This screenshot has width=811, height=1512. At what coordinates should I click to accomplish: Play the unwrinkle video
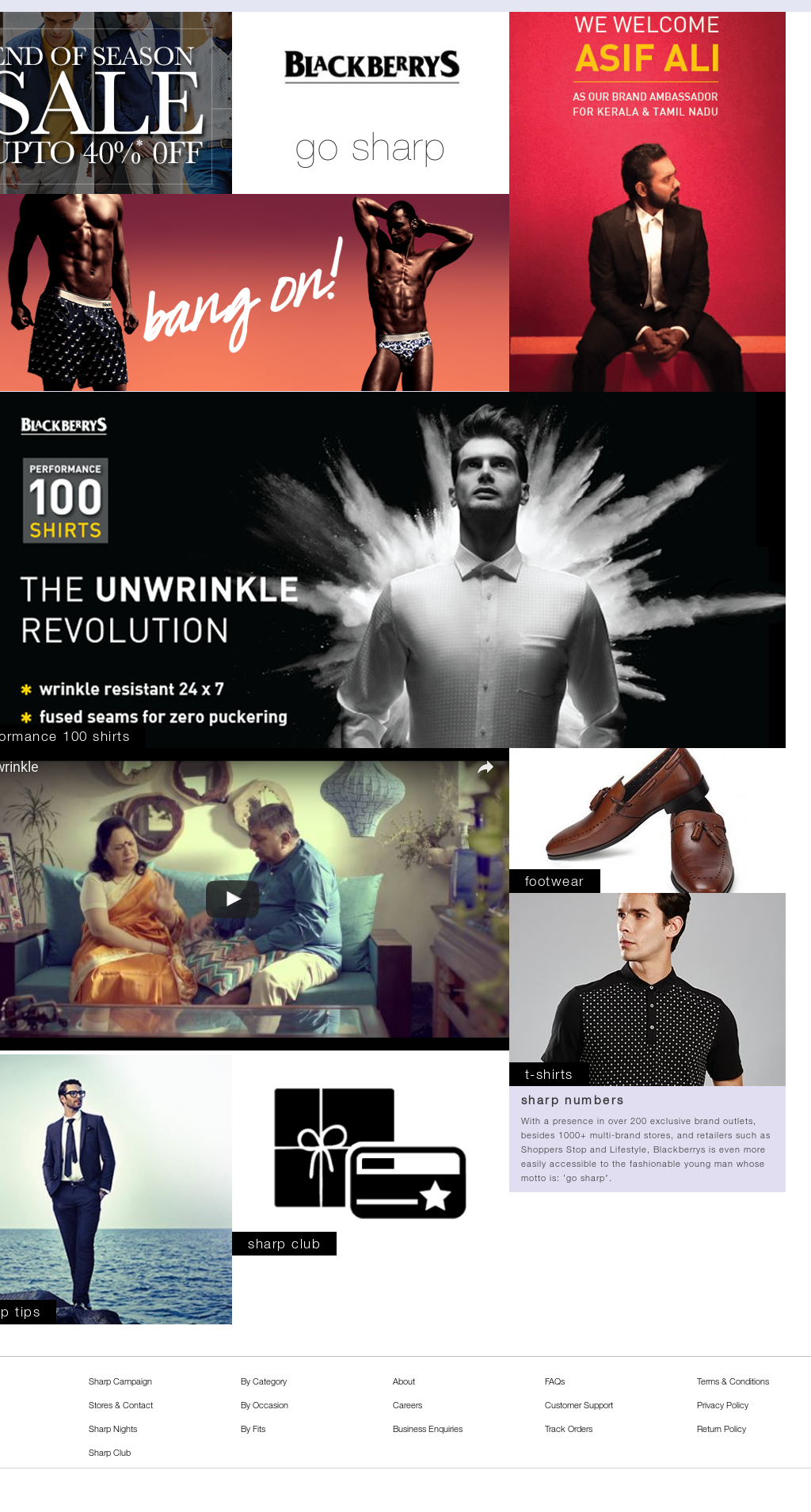pos(232,898)
